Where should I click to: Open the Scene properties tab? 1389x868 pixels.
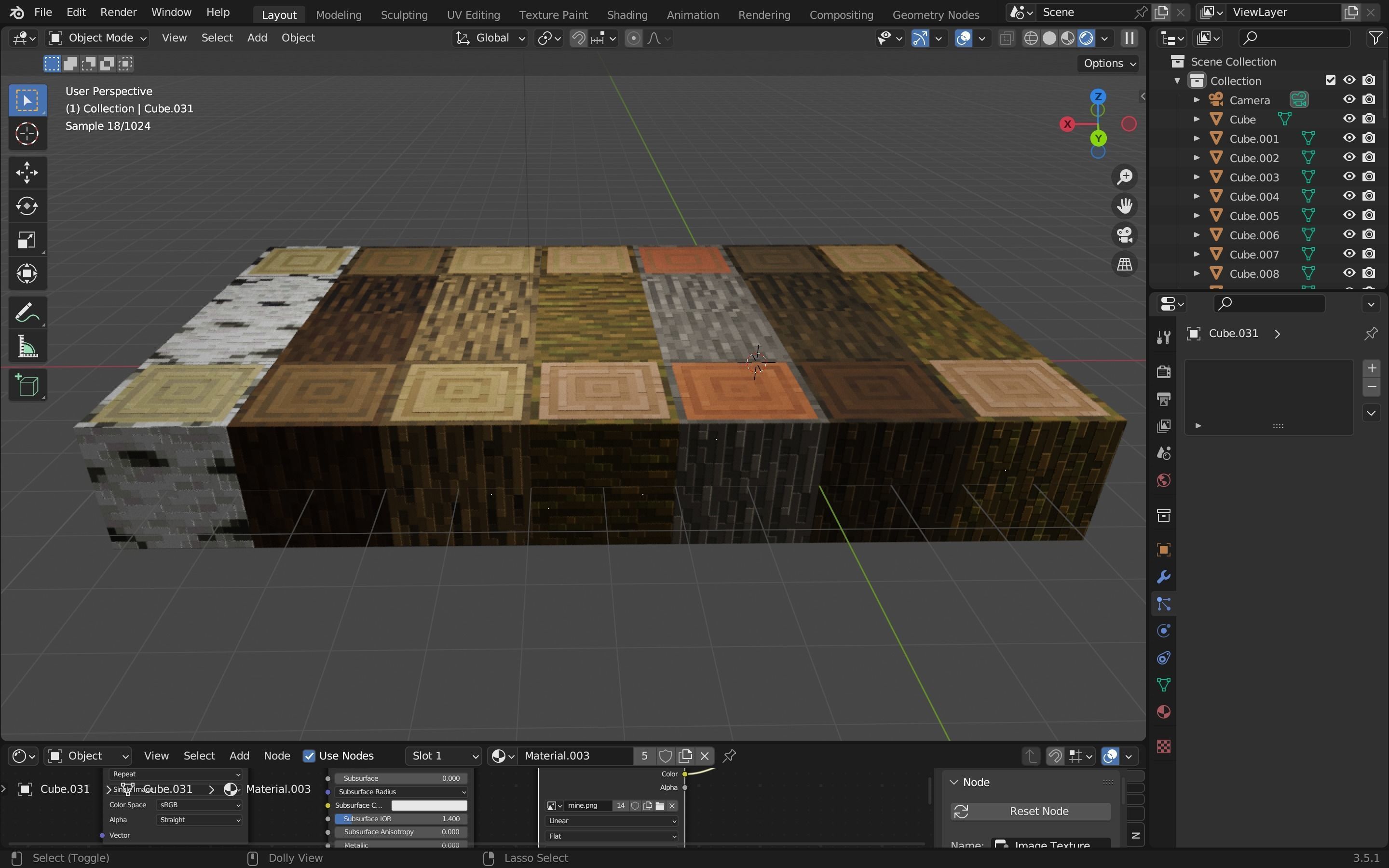click(1163, 453)
